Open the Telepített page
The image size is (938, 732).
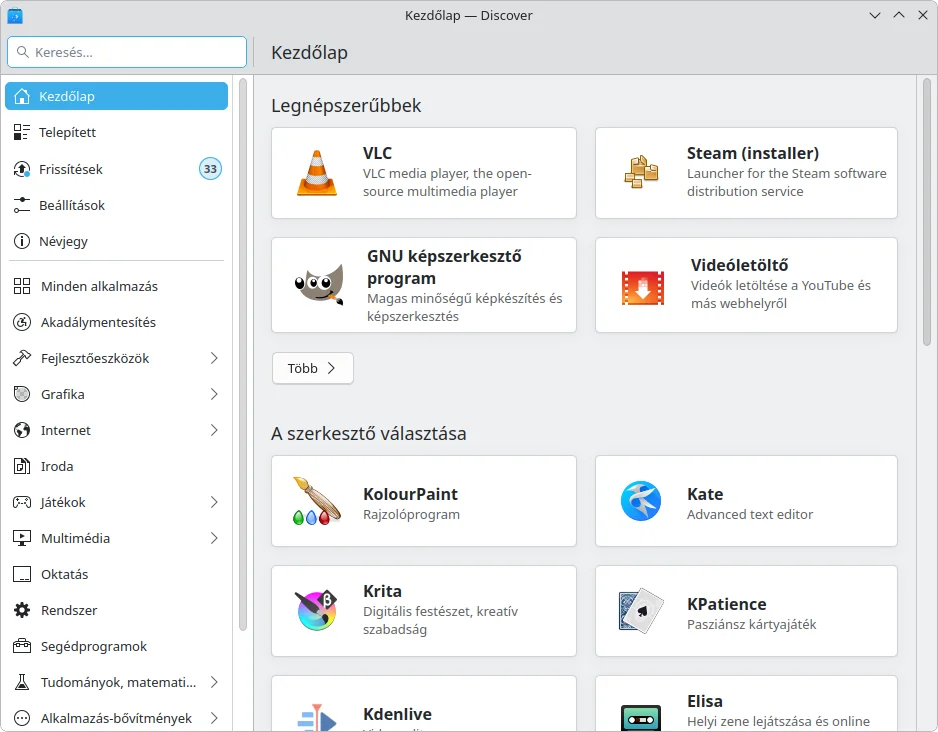pos(117,132)
